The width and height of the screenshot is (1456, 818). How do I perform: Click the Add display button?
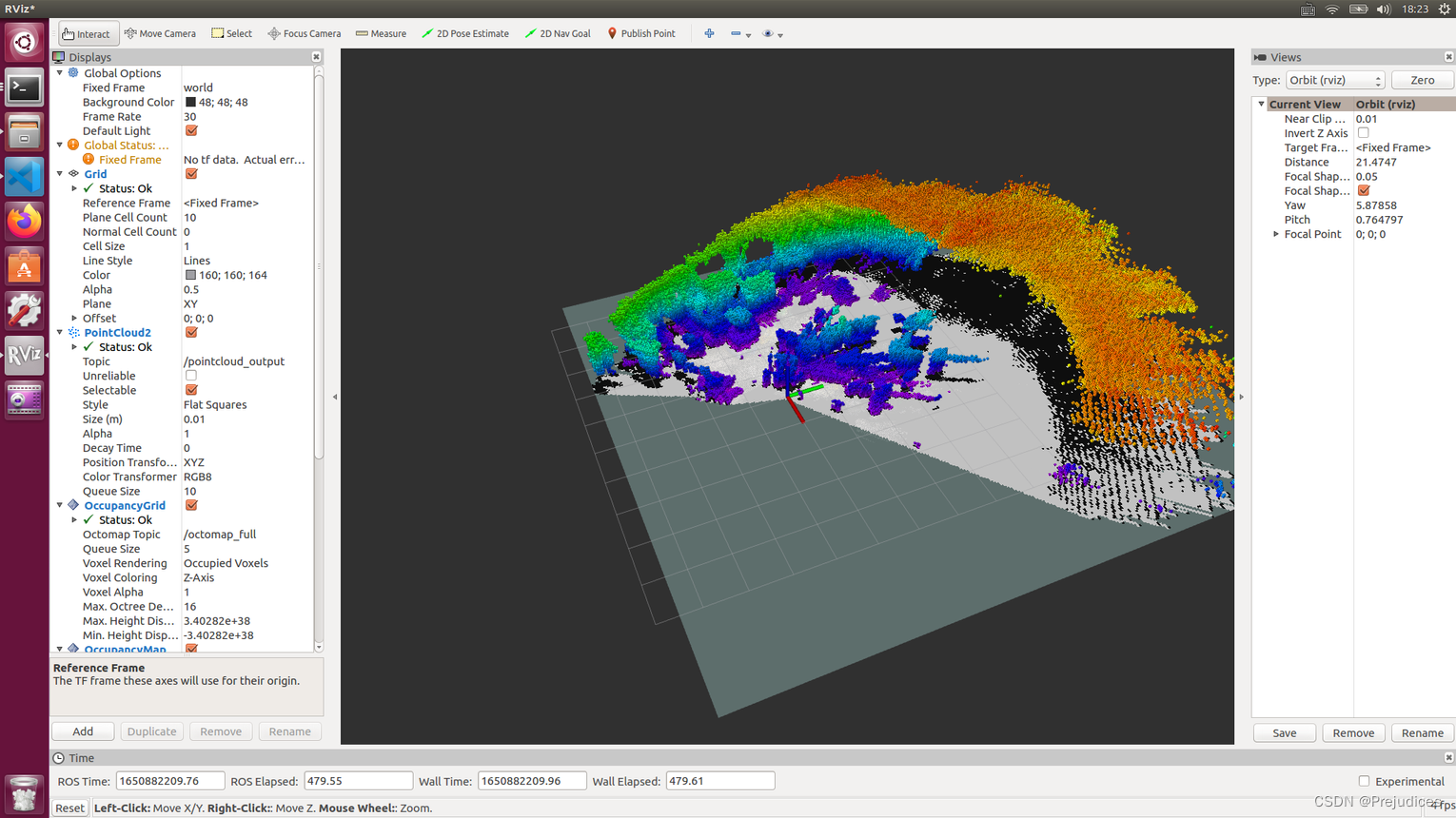[83, 731]
